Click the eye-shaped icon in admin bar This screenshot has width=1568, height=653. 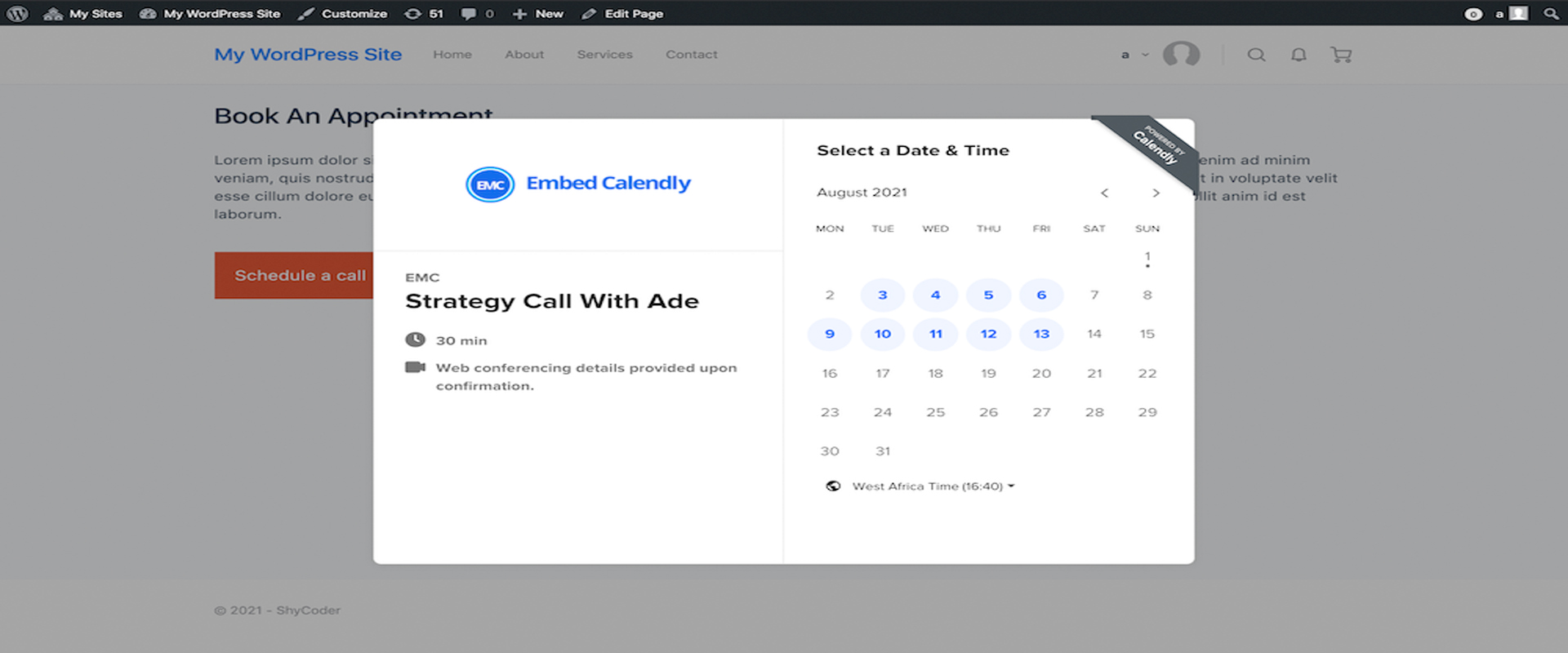pos(1473,14)
